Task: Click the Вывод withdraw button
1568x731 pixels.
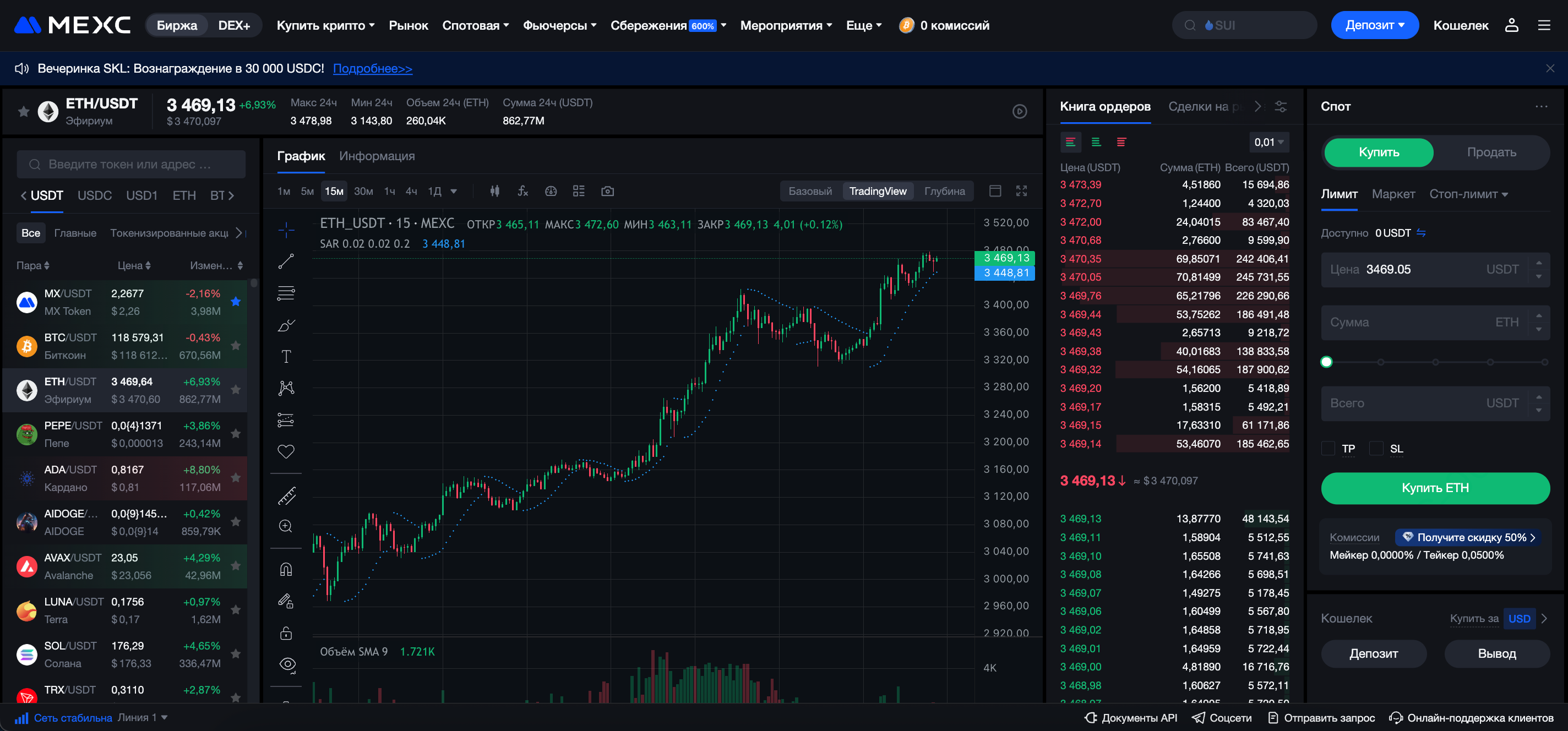Action: click(1497, 654)
